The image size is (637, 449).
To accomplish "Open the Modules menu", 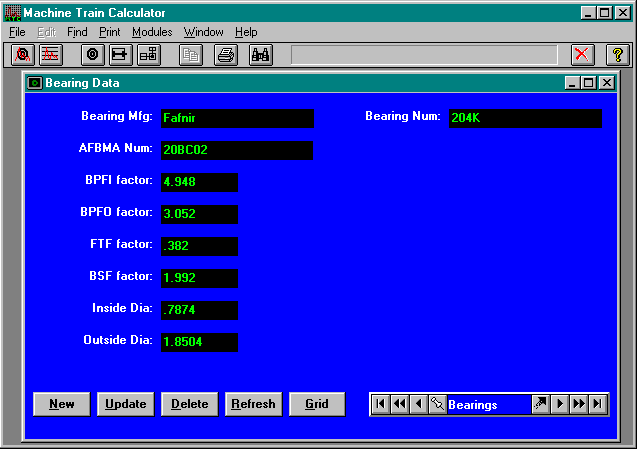I will coord(152,32).
